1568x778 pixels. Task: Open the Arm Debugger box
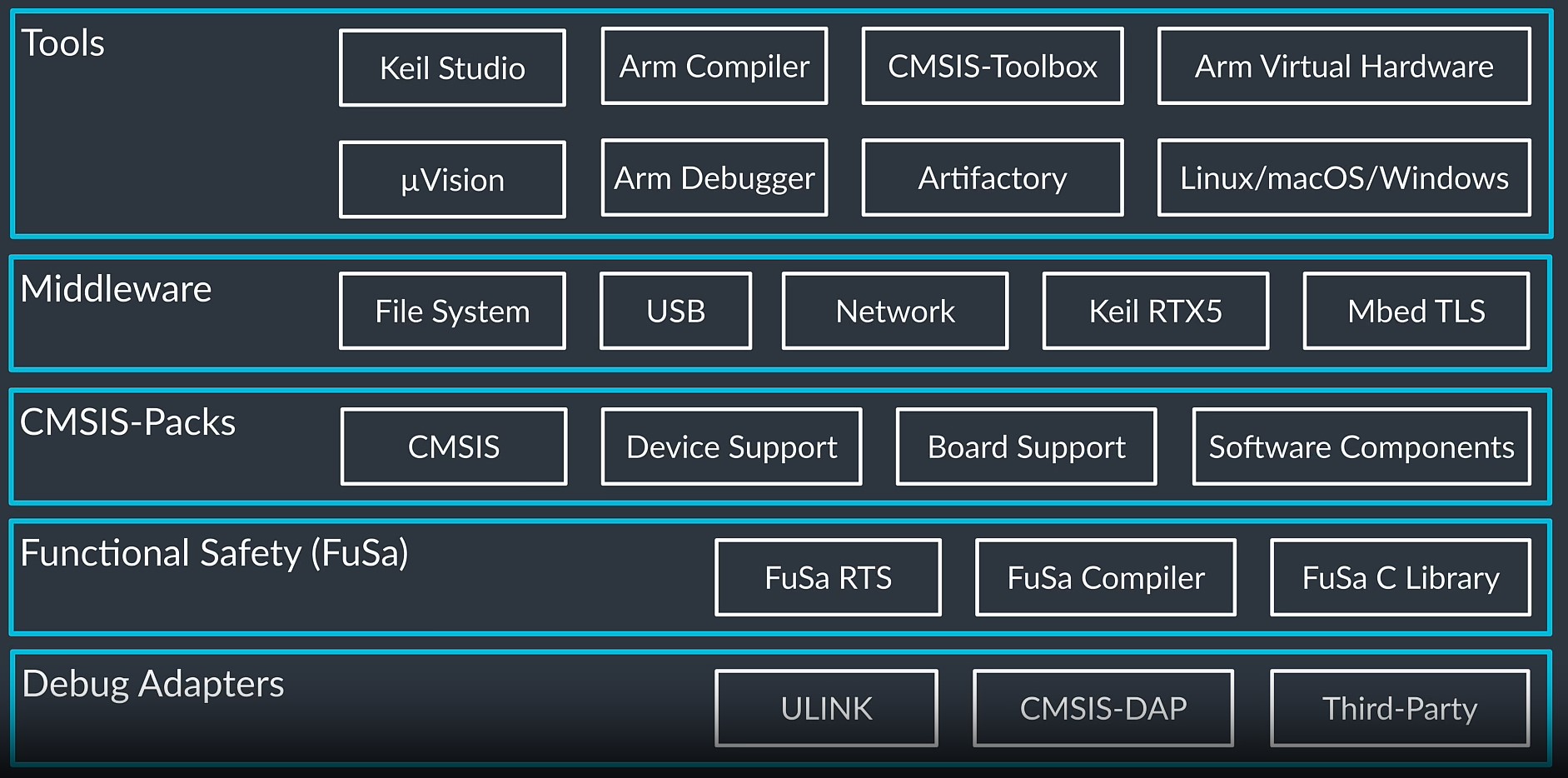tap(714, 177)
